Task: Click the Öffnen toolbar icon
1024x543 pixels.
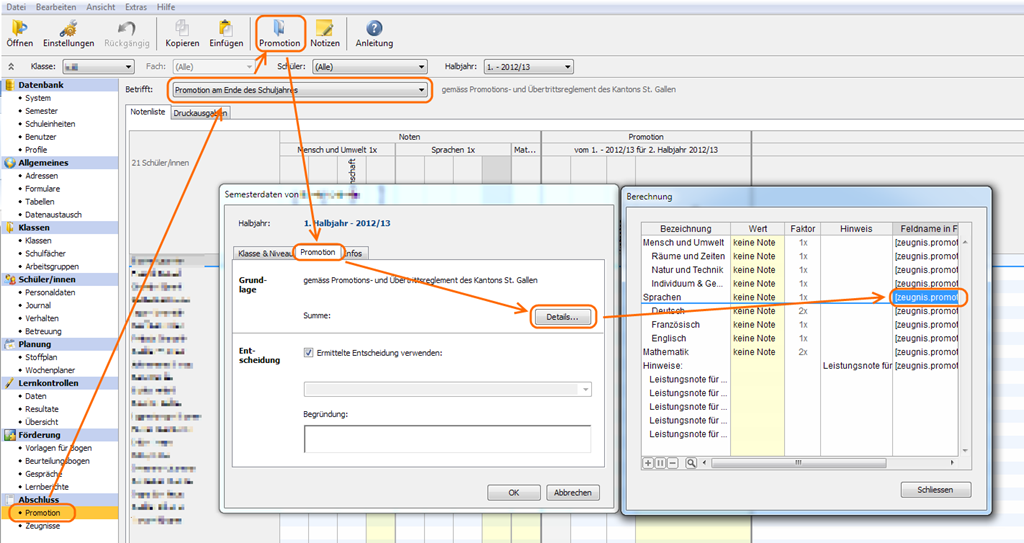Action: 20,29
